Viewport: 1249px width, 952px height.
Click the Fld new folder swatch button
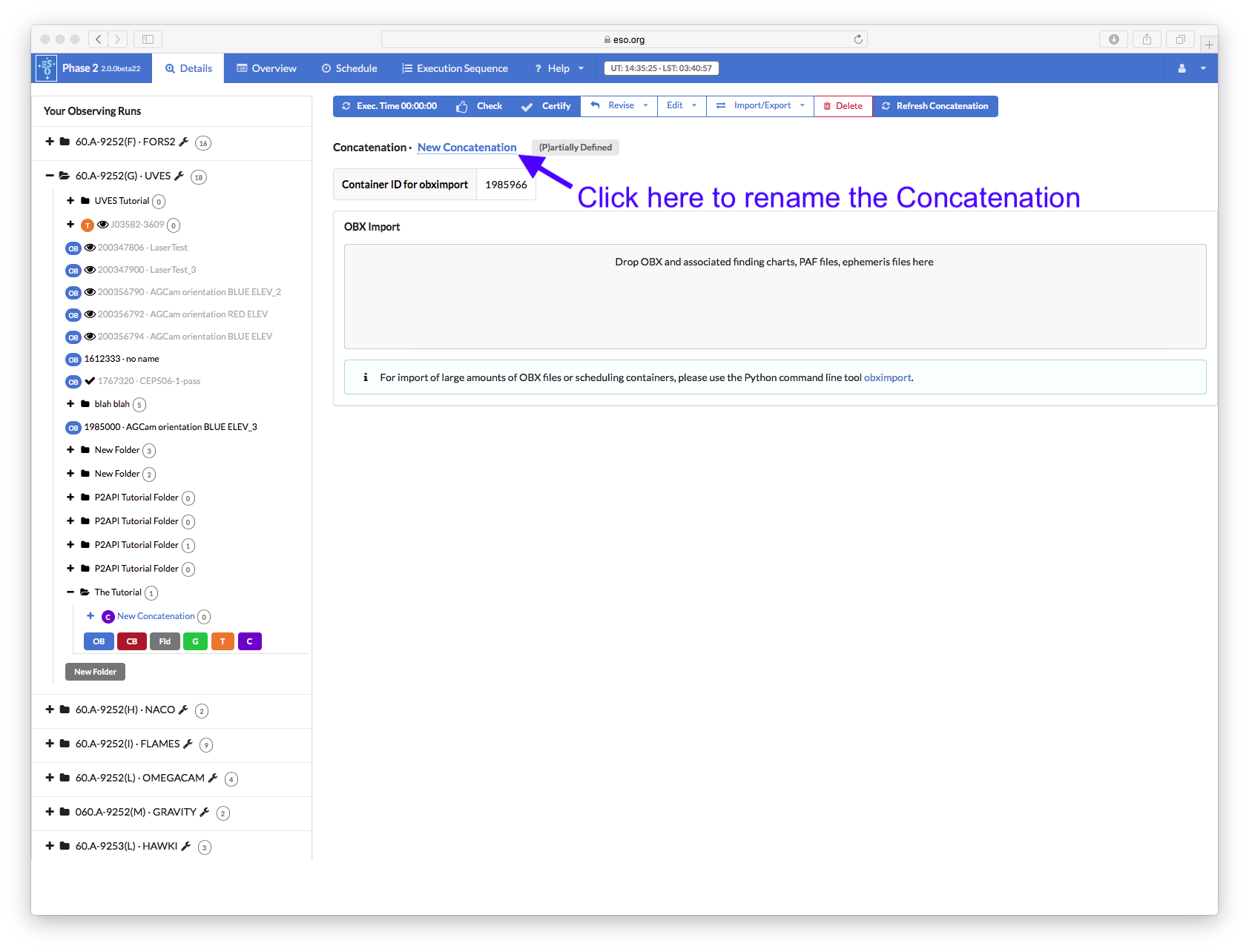[x=165, y=641]
